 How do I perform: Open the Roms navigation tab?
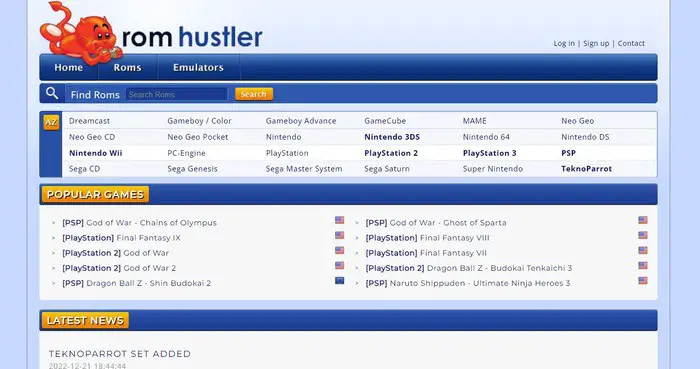click(x=127, y=67)
